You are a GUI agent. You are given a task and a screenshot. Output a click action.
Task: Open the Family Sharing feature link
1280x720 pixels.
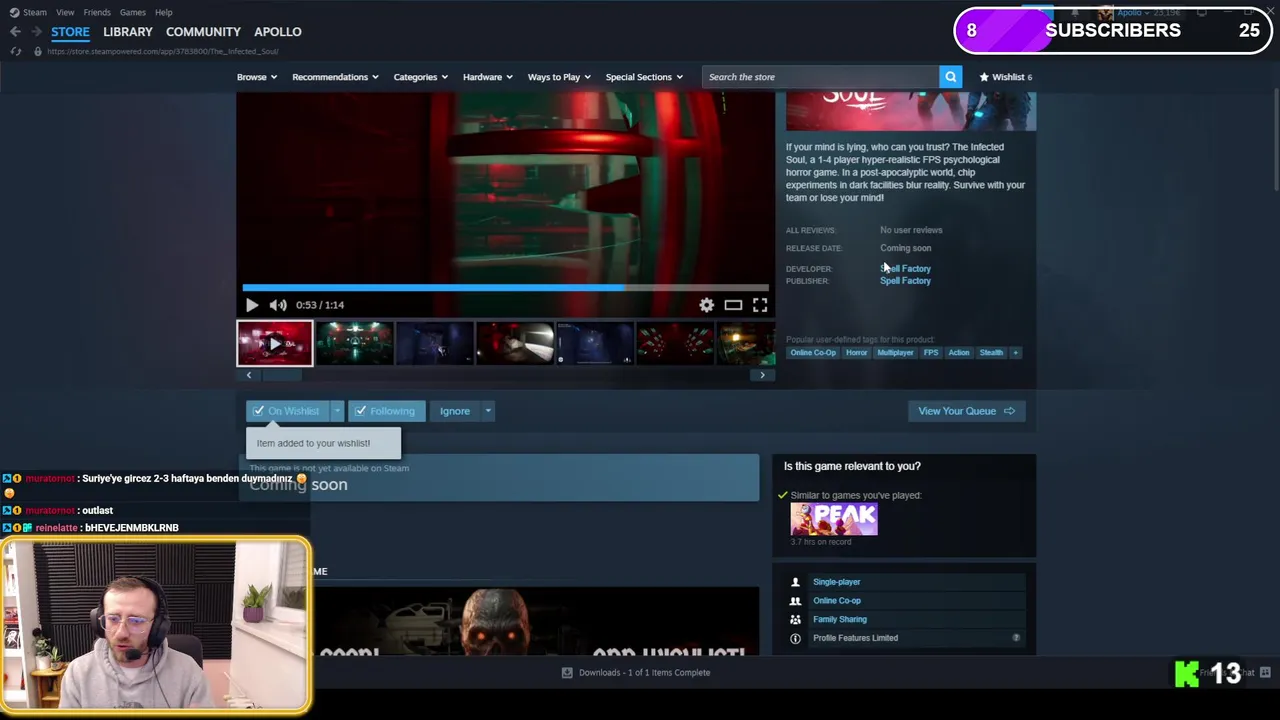tap(840, 619)
